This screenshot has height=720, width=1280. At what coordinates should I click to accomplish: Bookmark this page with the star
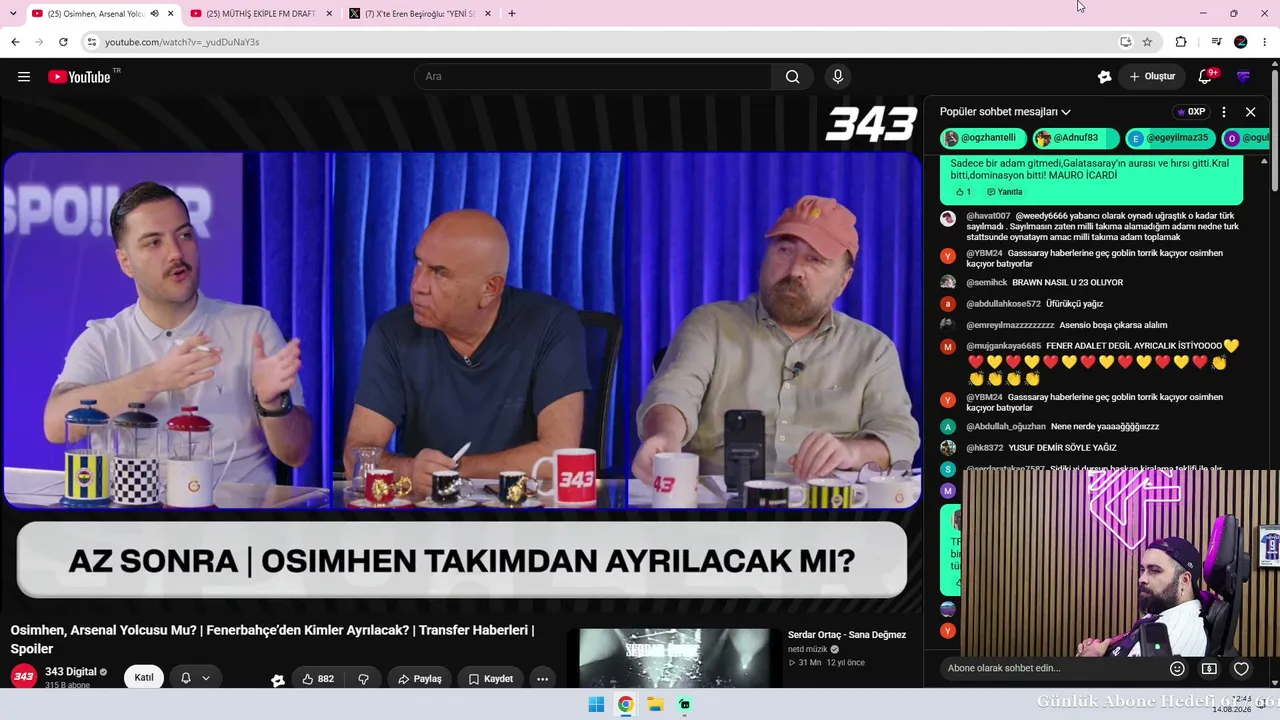click(1147, 42)
